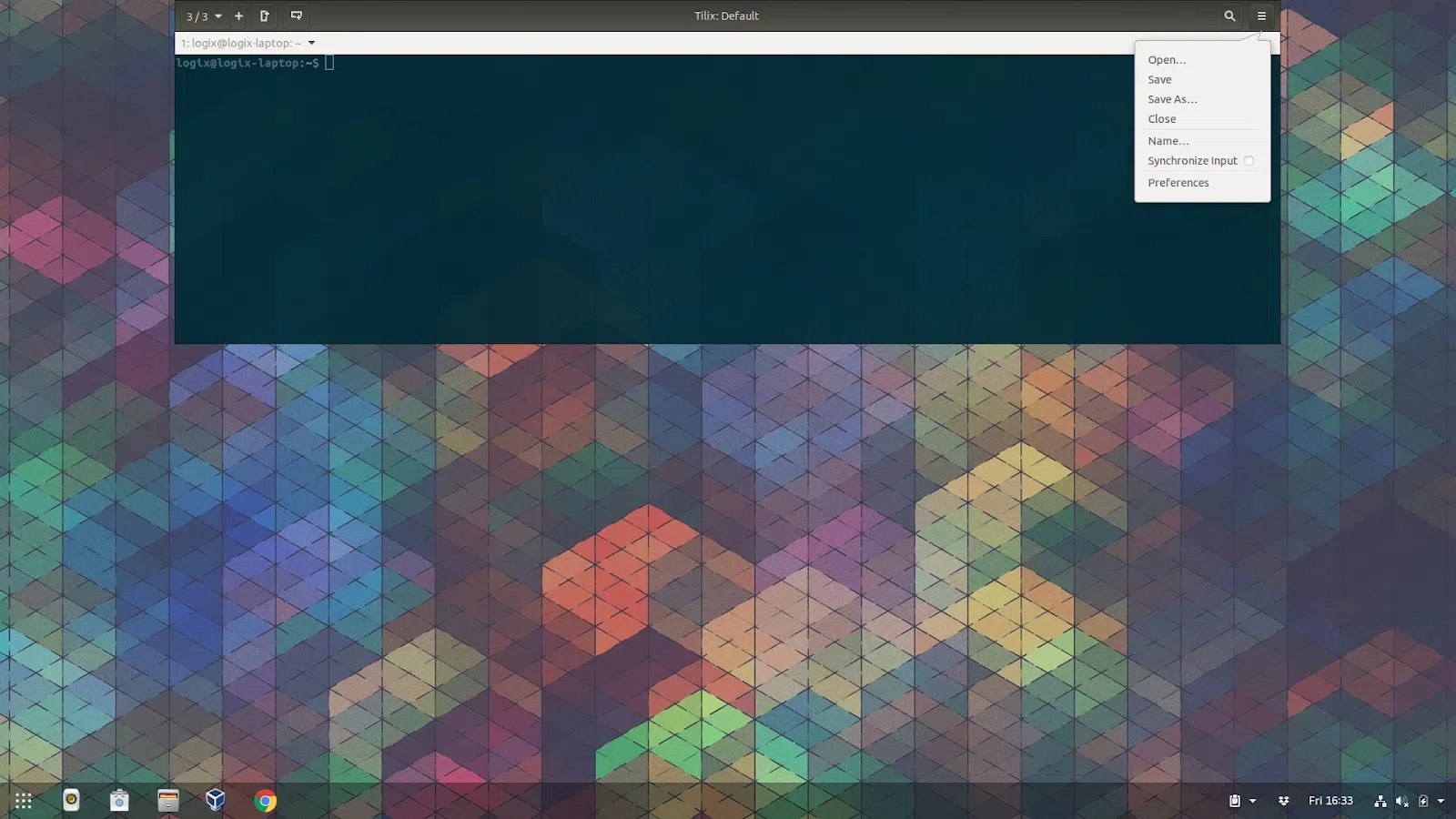This screenshot has height=819, width=1456.
Task: Click the add new session plus icon
Action: pyautogui.click(x=238, y=15)
